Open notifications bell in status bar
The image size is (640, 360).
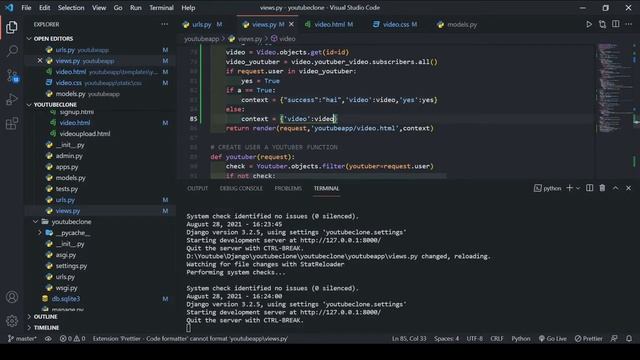tap(629, 339)
